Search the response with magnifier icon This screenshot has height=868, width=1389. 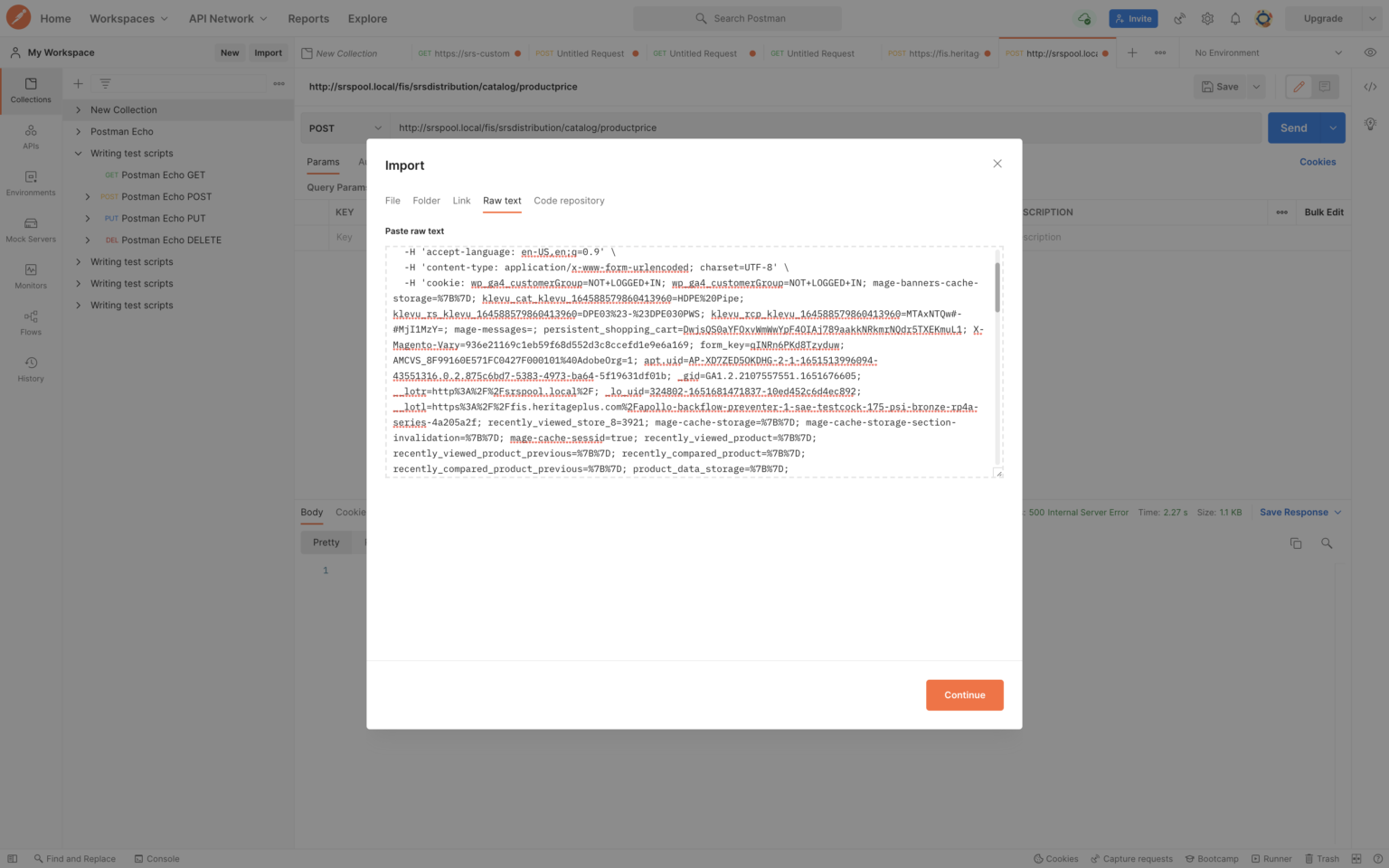click(1327, 543)
